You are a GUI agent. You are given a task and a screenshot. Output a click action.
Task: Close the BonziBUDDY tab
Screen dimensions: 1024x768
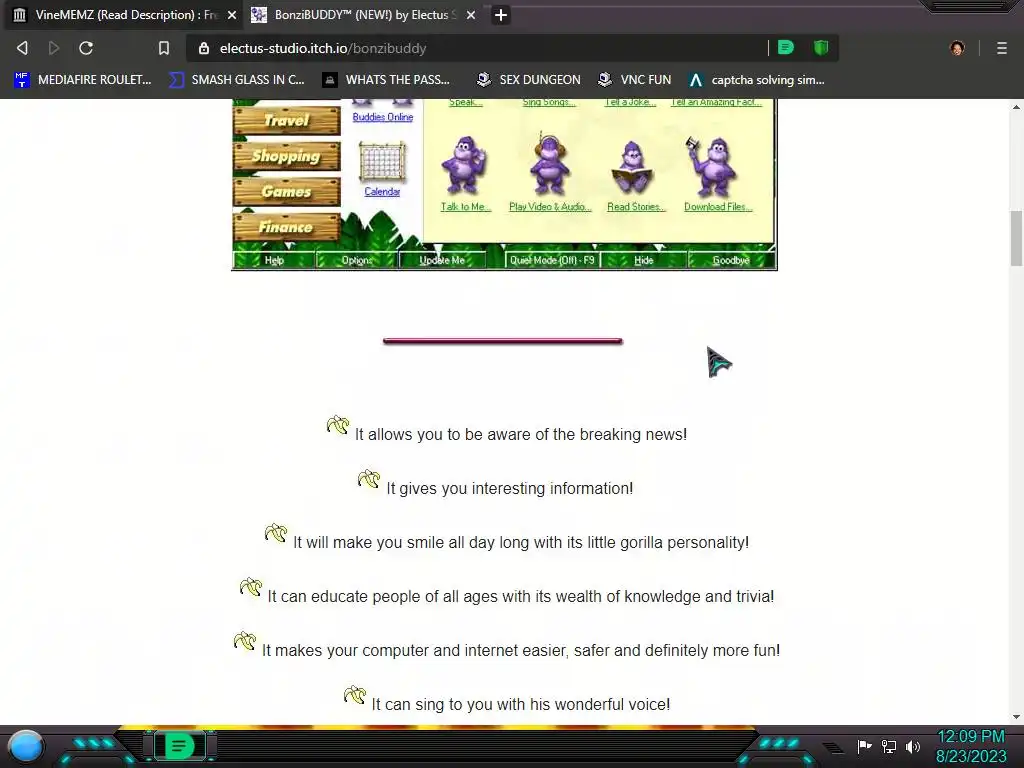click(x=471, y=15)
